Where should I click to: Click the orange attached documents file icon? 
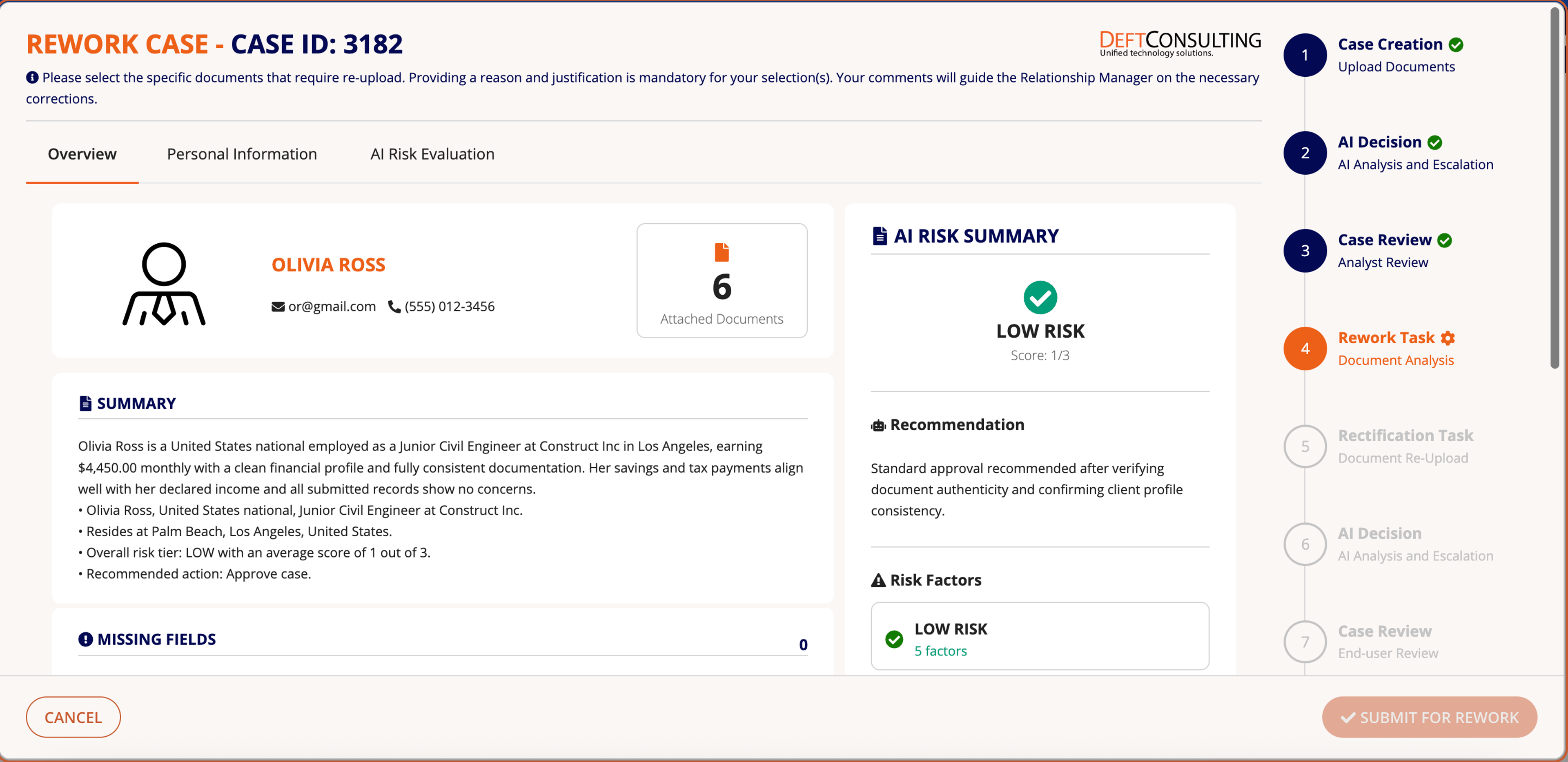point(722,252)
